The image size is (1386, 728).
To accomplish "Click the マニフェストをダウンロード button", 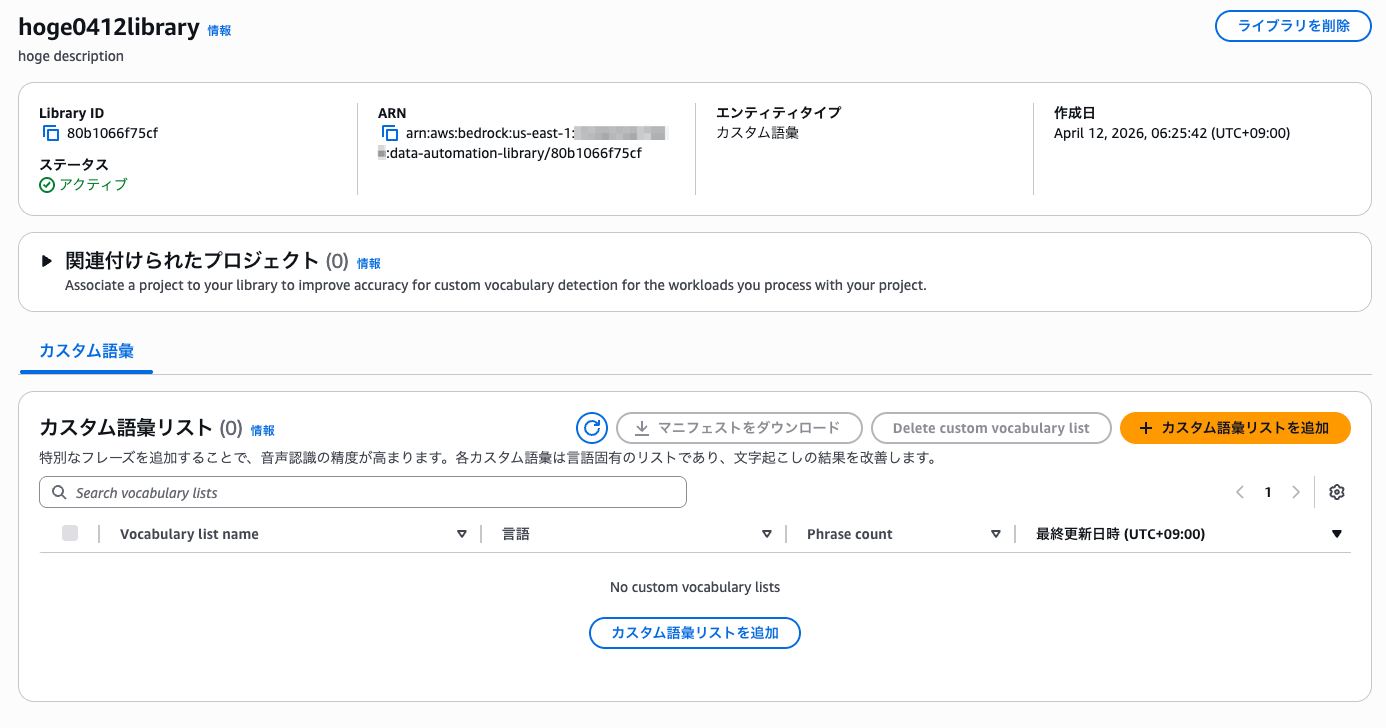I will click(x=739, y=427).
